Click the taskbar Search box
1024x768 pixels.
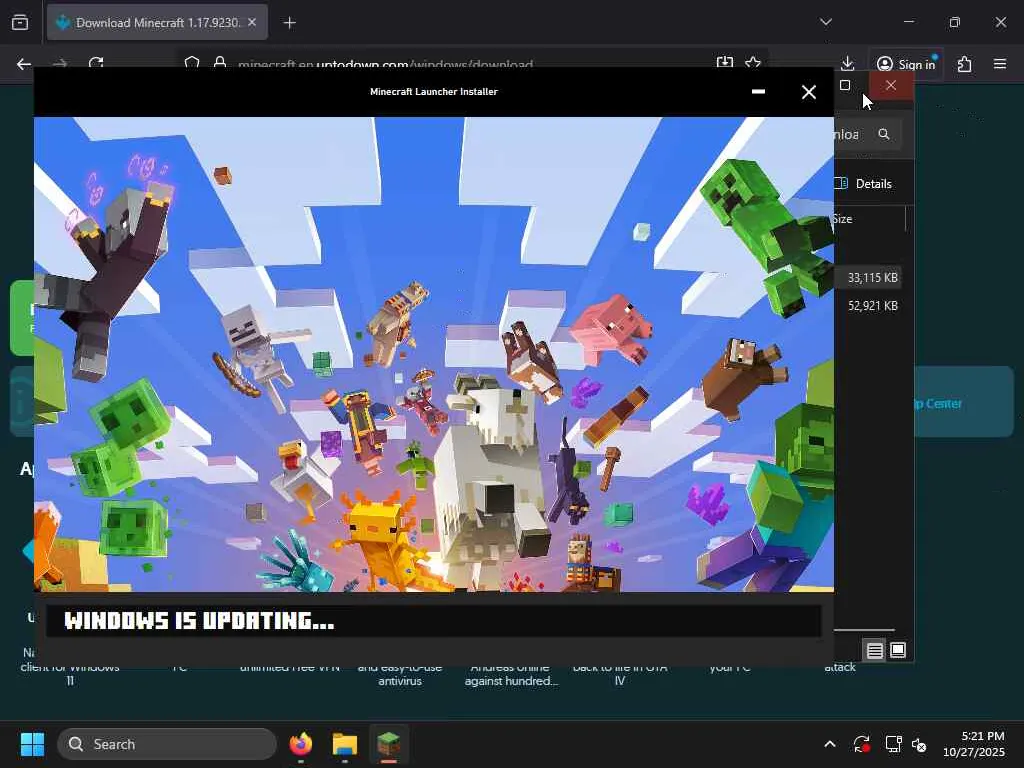167,744
